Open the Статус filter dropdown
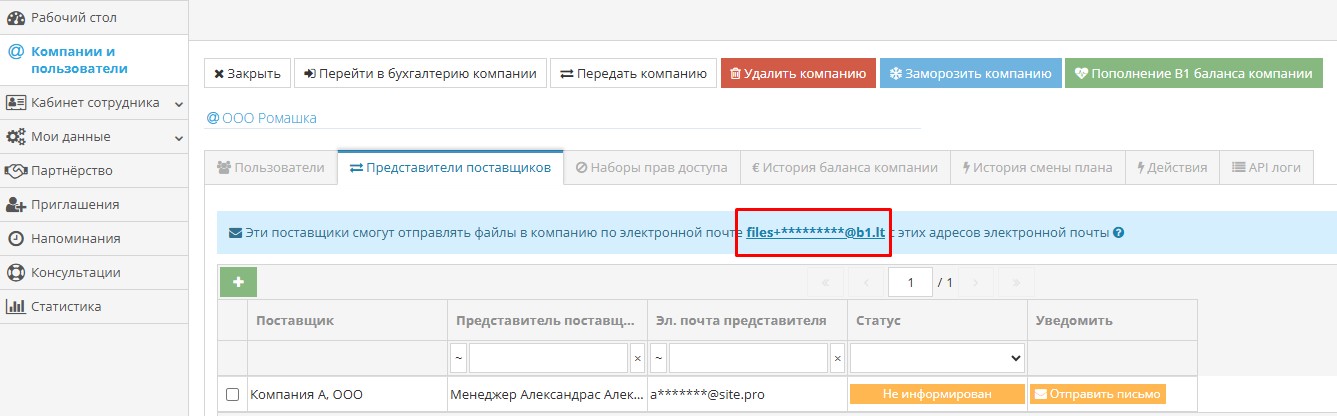 pyautogui.click(x=937, y=357)
